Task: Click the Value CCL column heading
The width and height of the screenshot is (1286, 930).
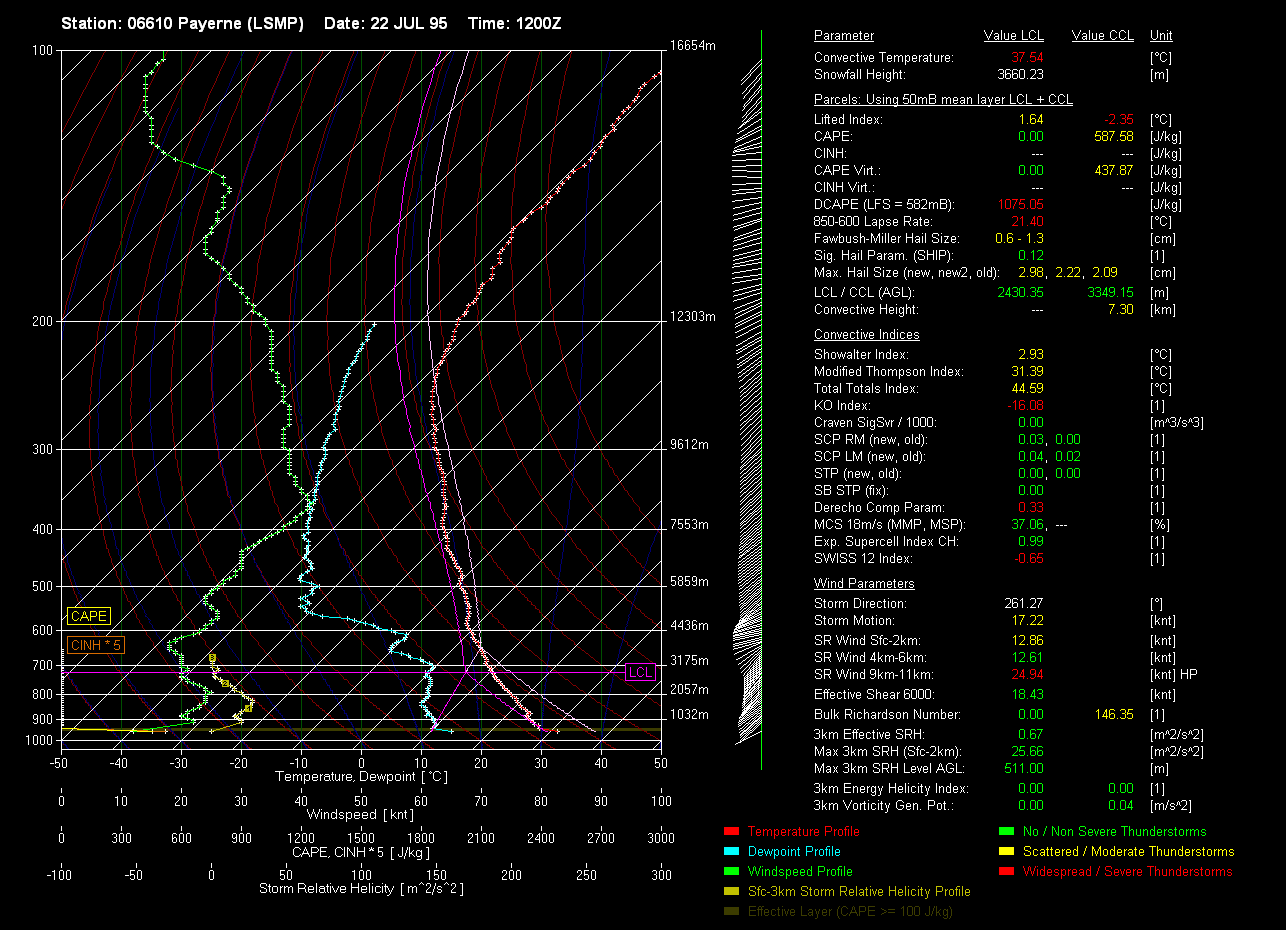Action: pyautogui.click(x=1102, y=36)
